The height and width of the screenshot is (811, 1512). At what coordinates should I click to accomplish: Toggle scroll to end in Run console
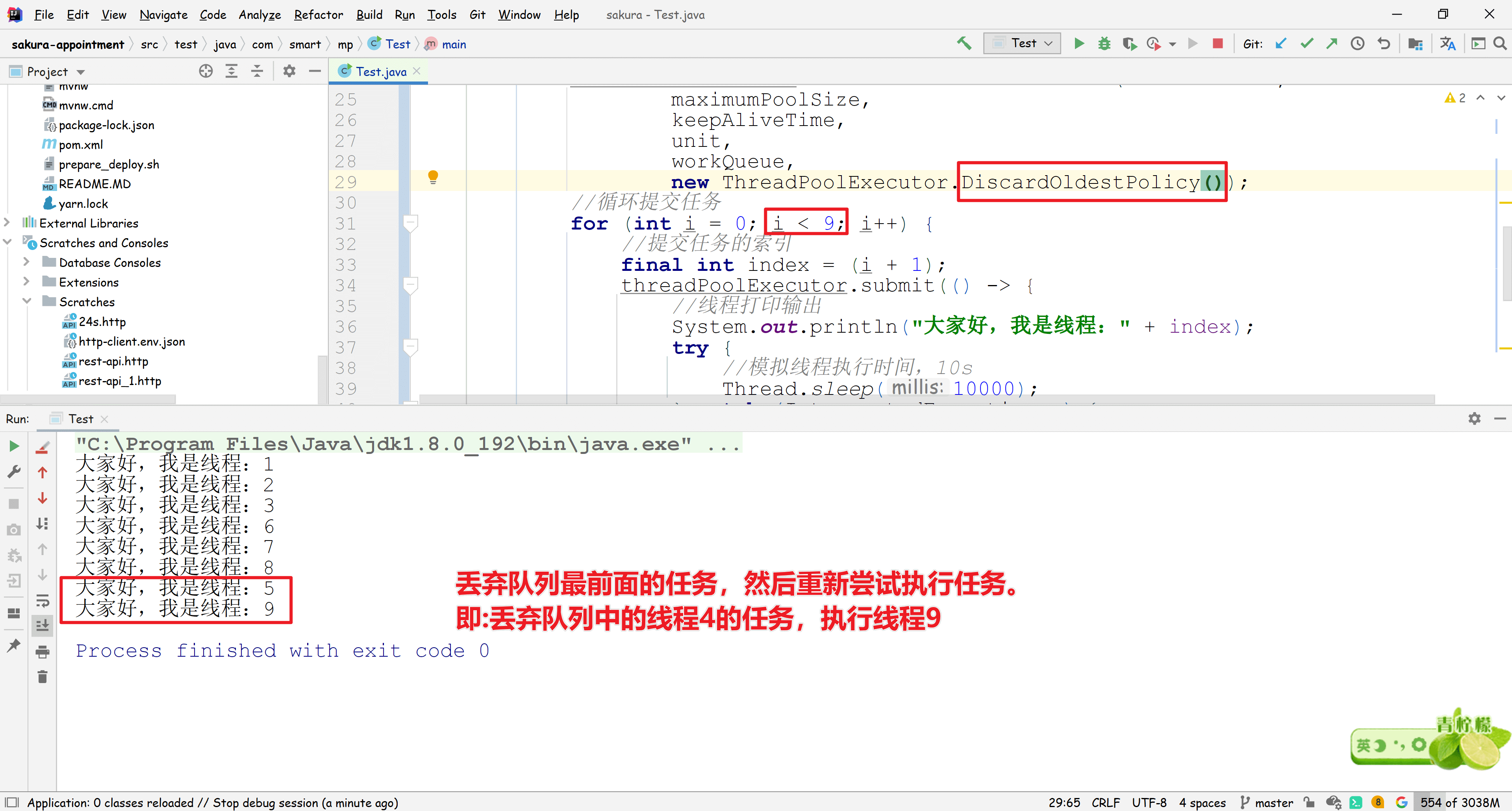[x=42, y=626]
